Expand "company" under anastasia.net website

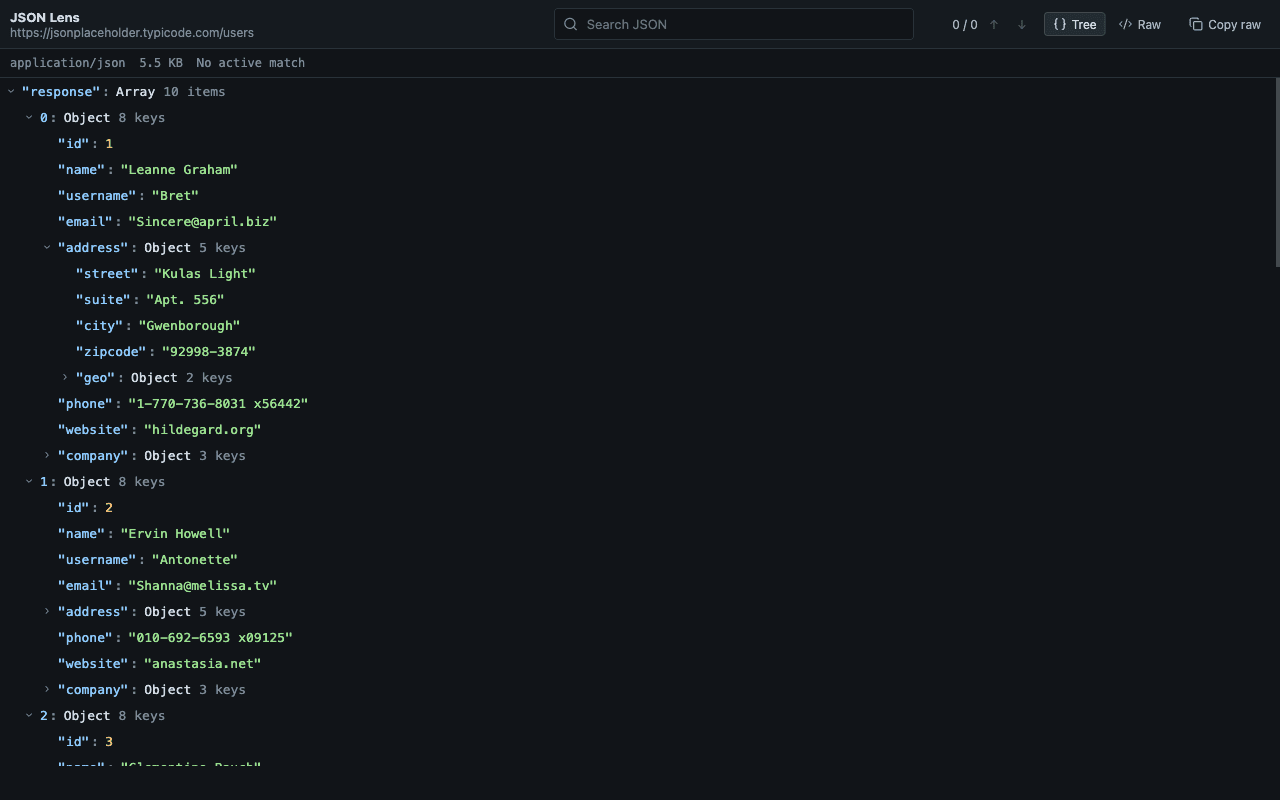click(47, 689)
